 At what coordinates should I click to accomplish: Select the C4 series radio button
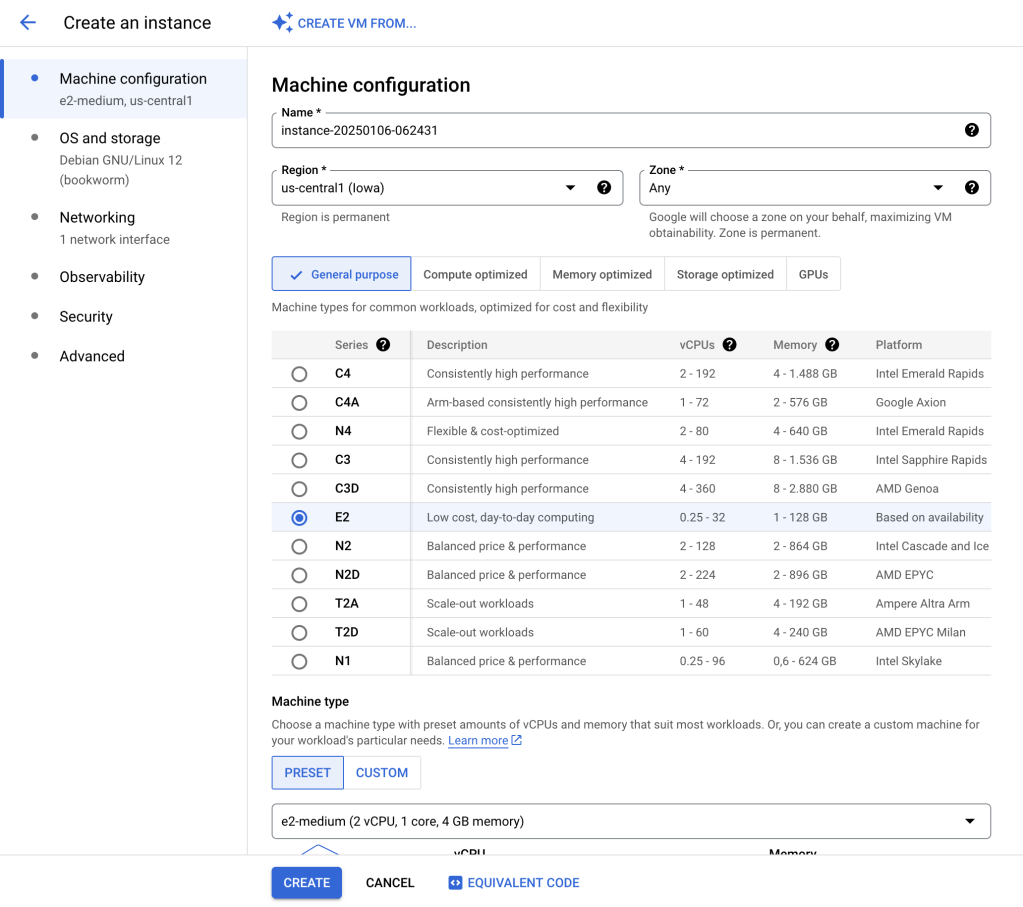pos(299,374)
